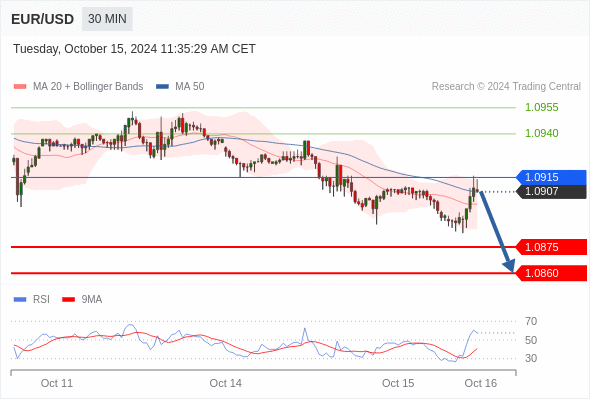Click the EUR/USD pair title

click(x=43, y=19)
